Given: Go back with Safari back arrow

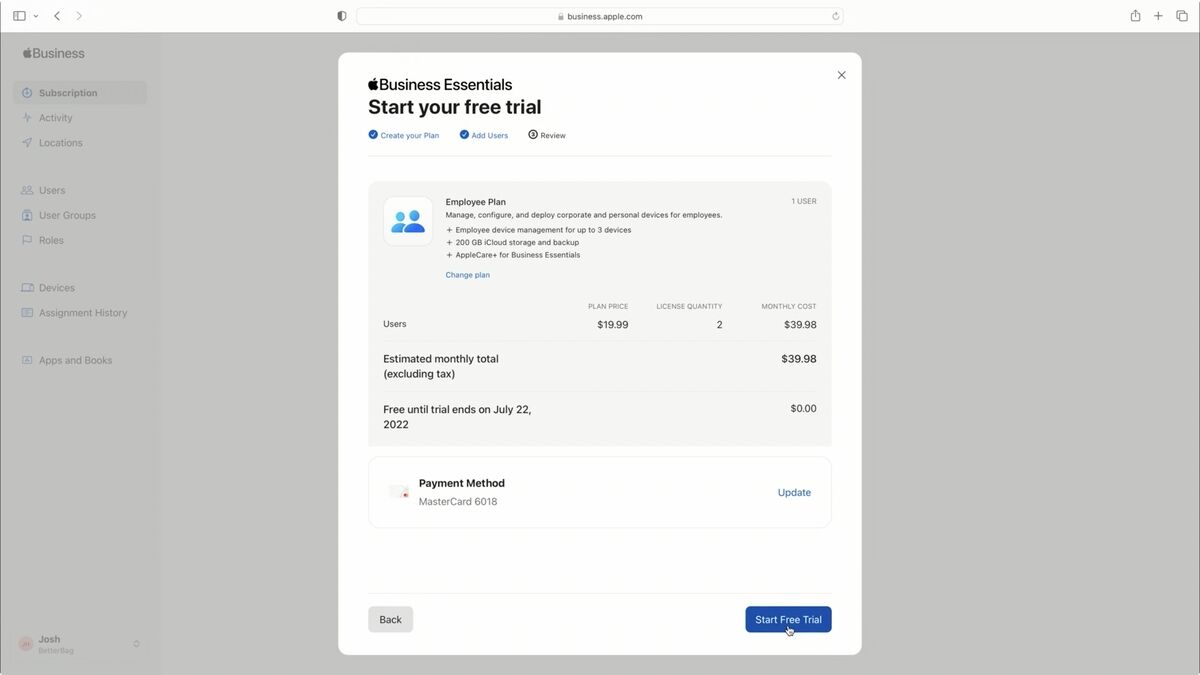Looking at the screenshot, I should click(x=57, y=16).
